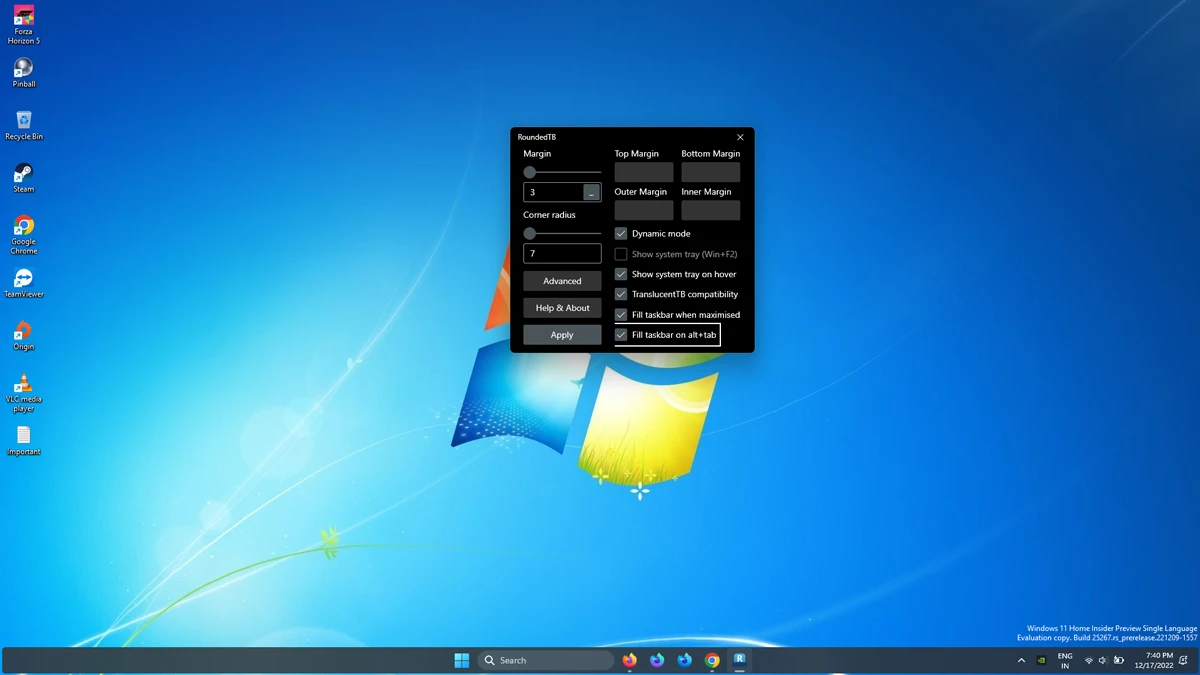This screenshot has width=1200, height=675.
Task: Open the Windows Start button
Action: point(462,660)
